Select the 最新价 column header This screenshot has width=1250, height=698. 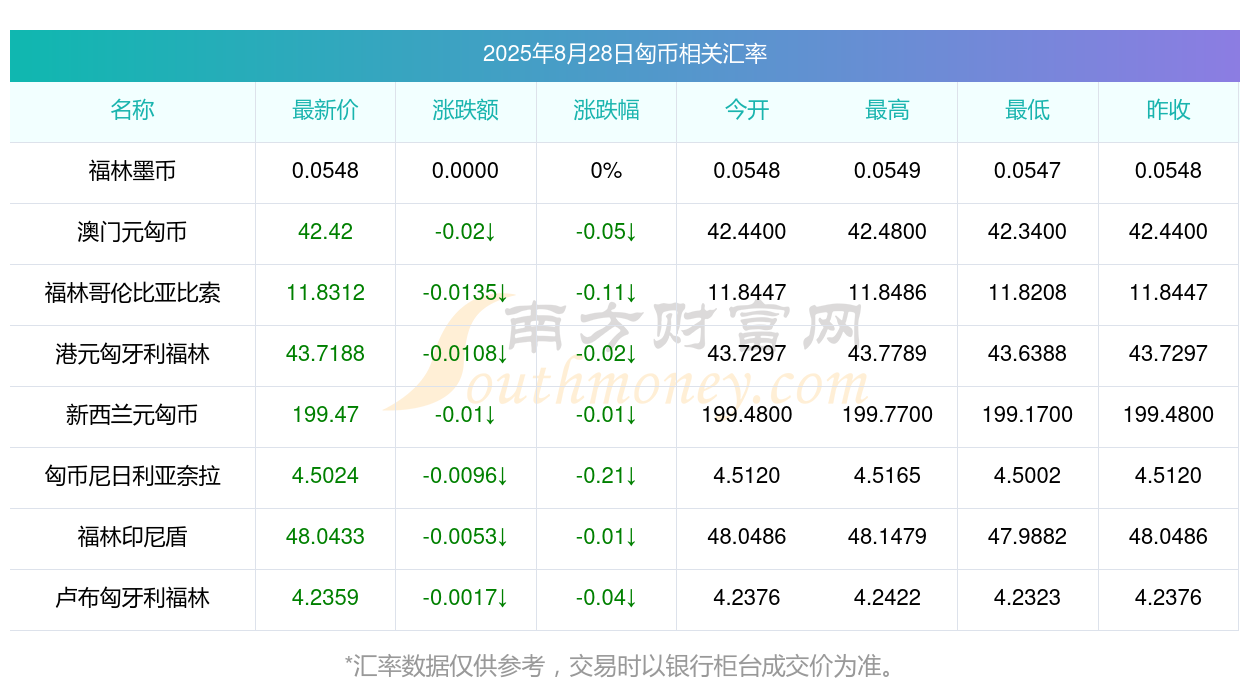coord(325,110)
